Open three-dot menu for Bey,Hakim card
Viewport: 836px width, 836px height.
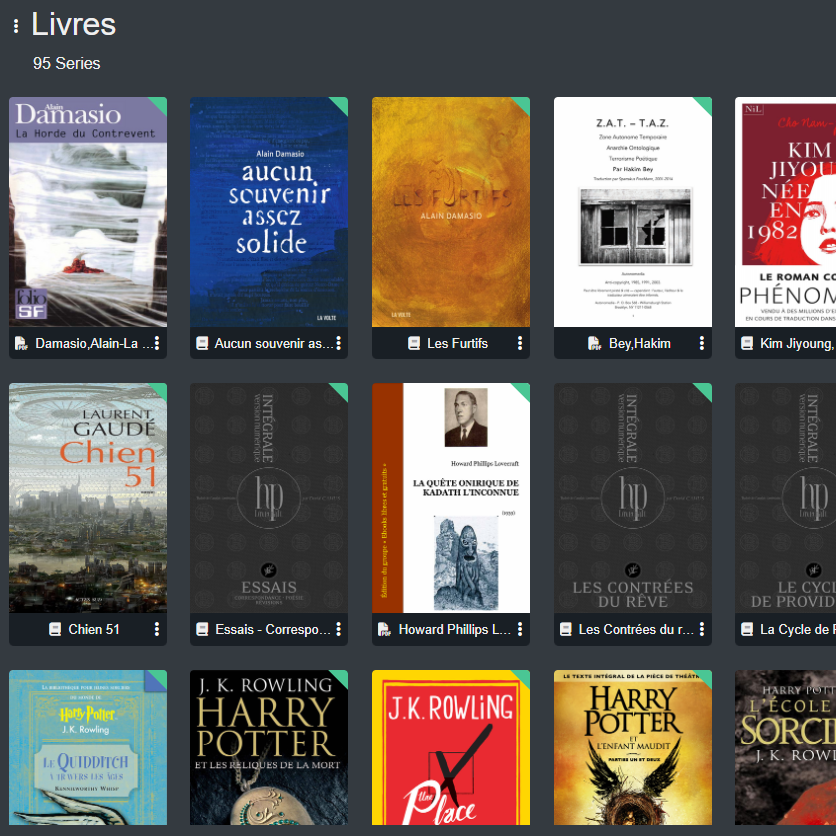pyautogui.click(x=702, y=343)
